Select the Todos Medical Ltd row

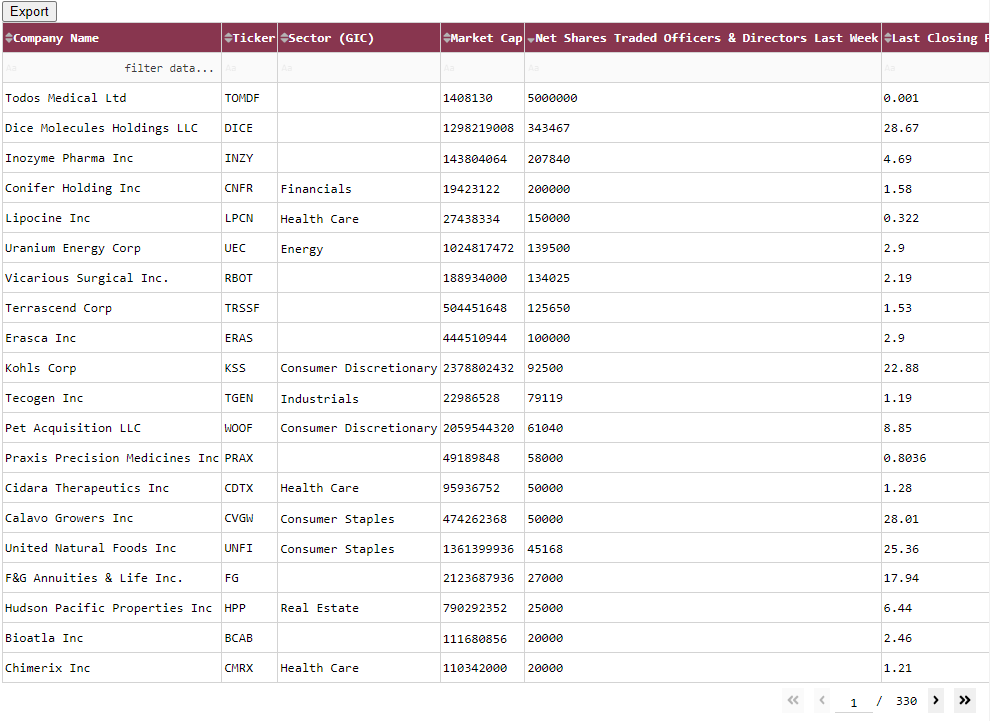[x=110, y=98]
